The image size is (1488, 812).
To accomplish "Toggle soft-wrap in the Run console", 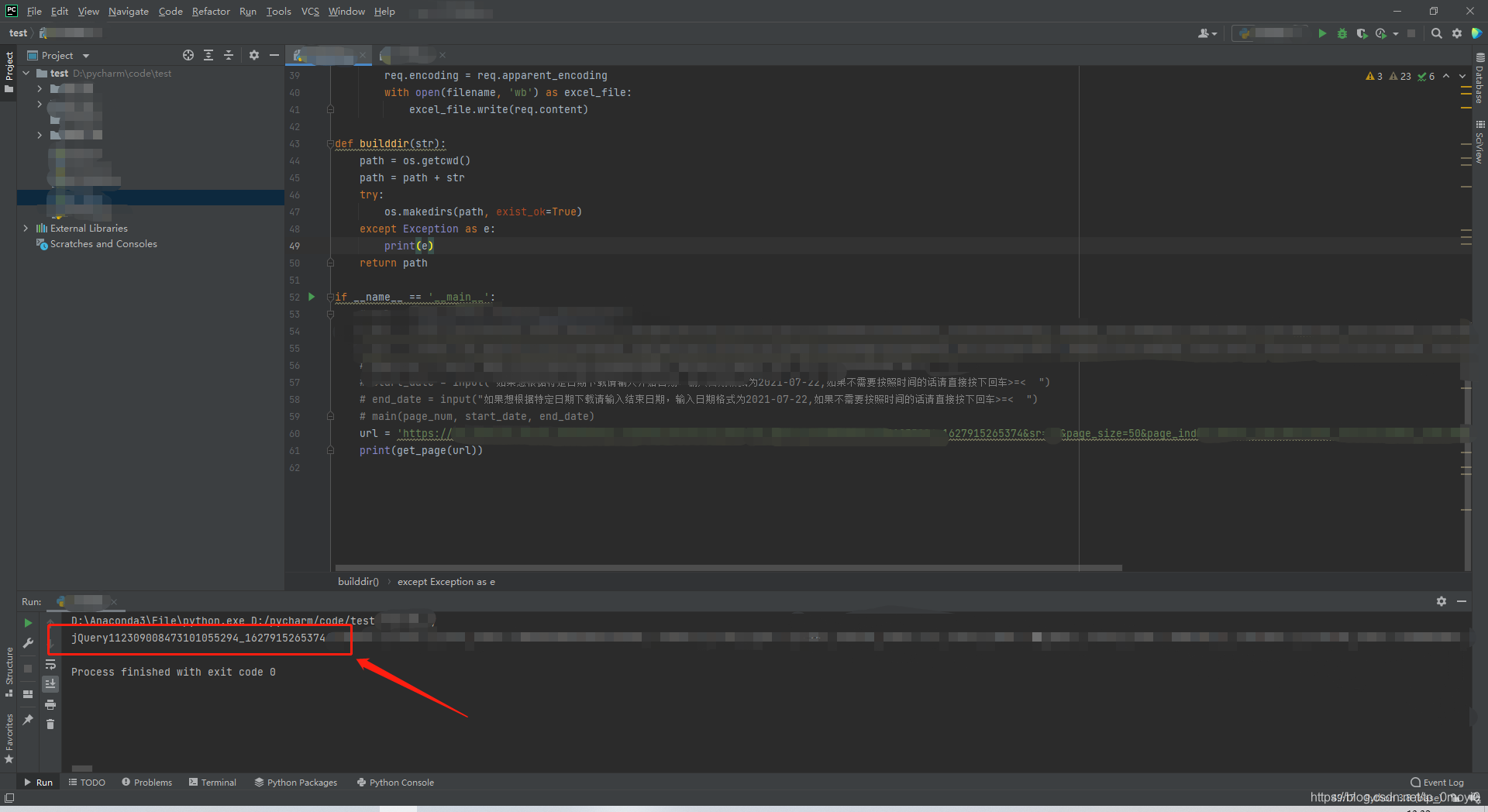I will pos(50,665).
